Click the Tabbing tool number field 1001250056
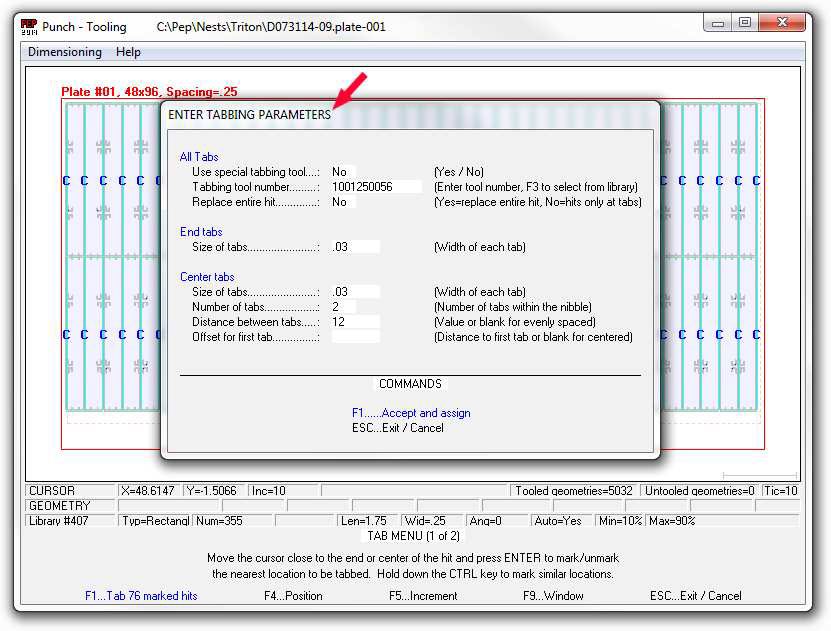 tap(375, 187)
